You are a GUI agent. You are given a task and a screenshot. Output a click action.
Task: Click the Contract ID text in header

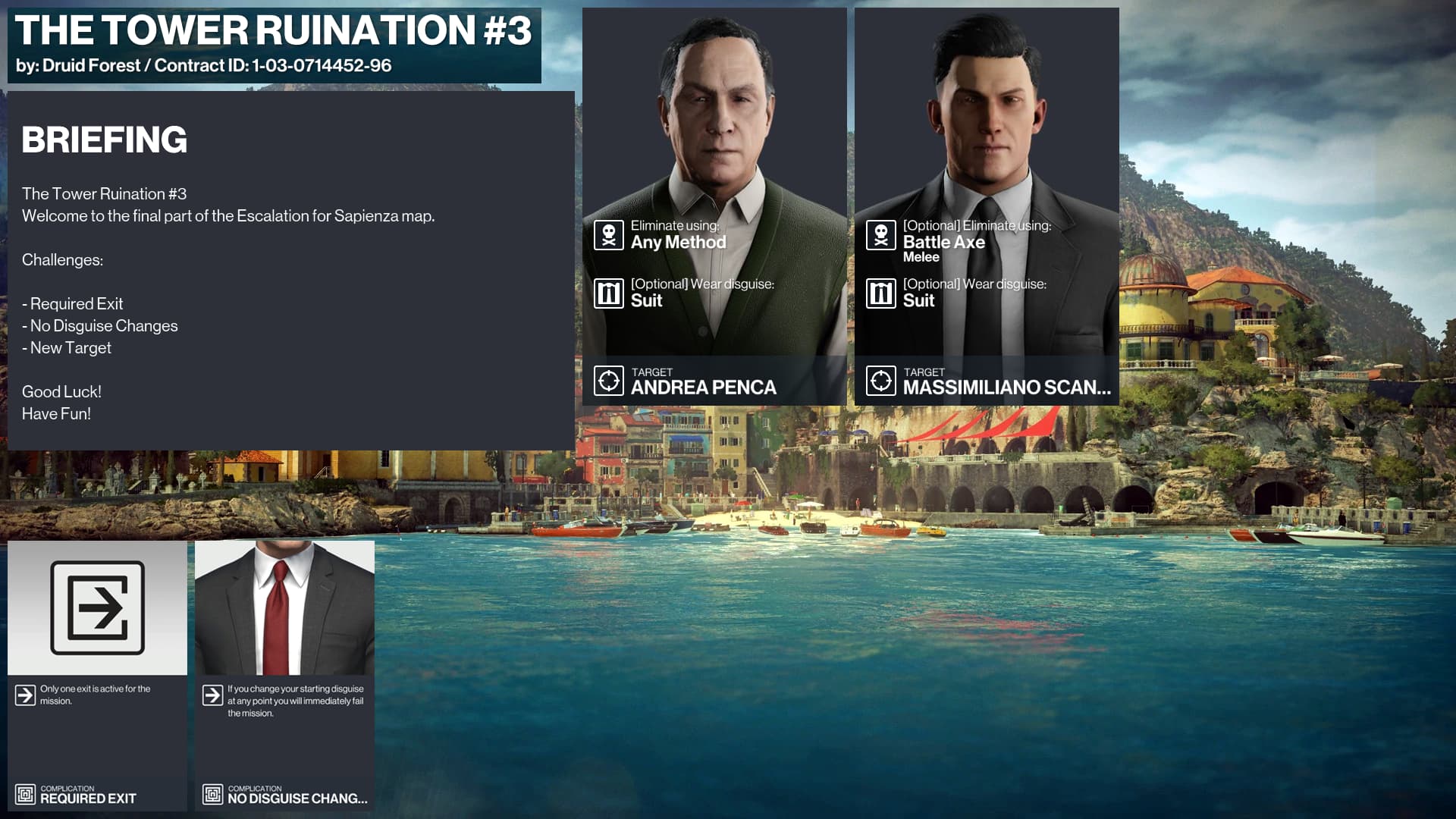coord(273,66)
